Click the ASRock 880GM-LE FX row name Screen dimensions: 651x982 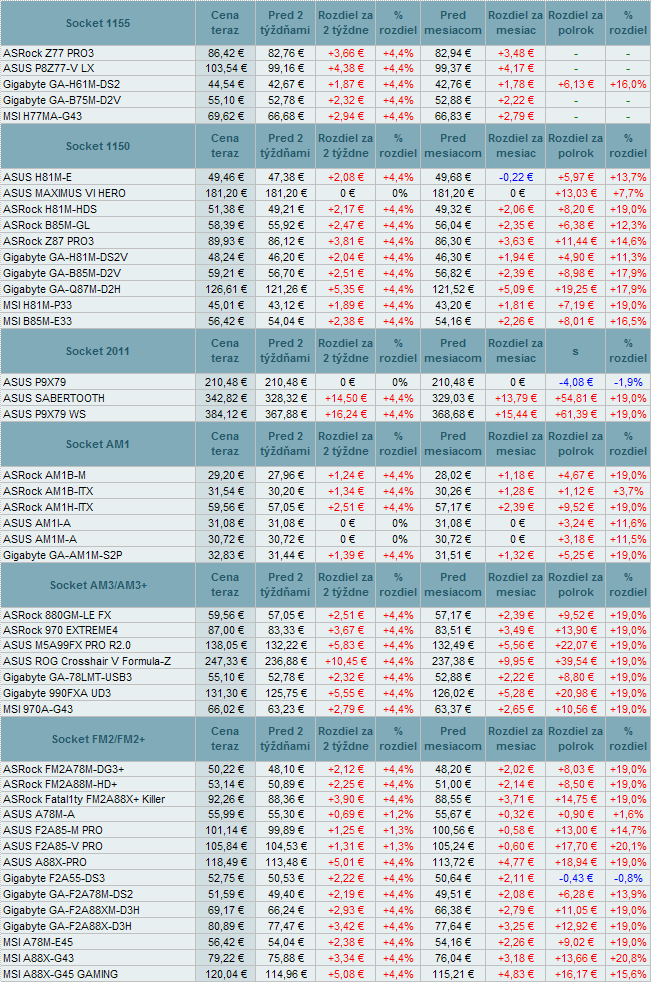[x=57, y=616]
